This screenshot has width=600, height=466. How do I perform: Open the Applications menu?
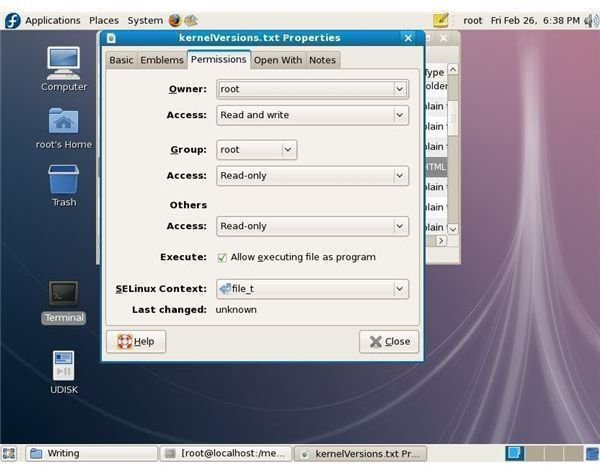(53, 20)
